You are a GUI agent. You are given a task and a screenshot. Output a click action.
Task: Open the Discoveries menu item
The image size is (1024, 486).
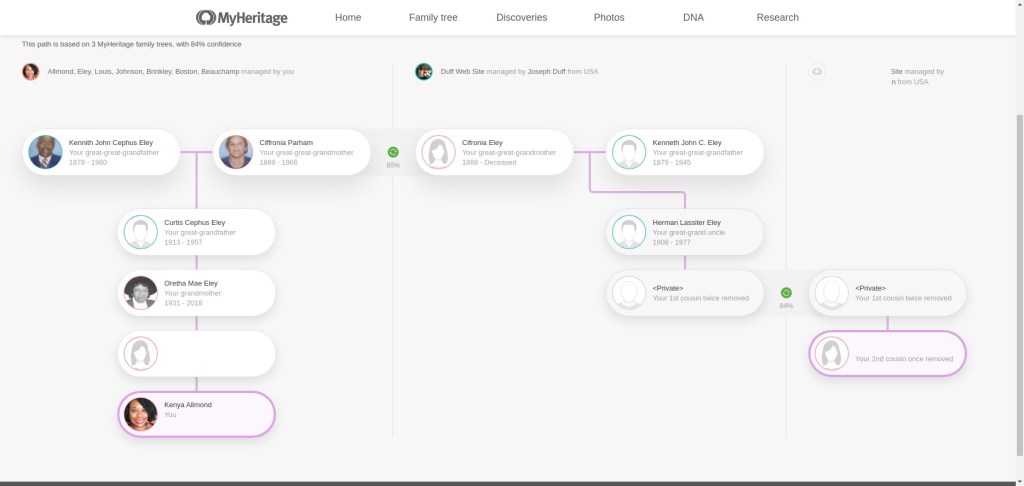(521, 17)
